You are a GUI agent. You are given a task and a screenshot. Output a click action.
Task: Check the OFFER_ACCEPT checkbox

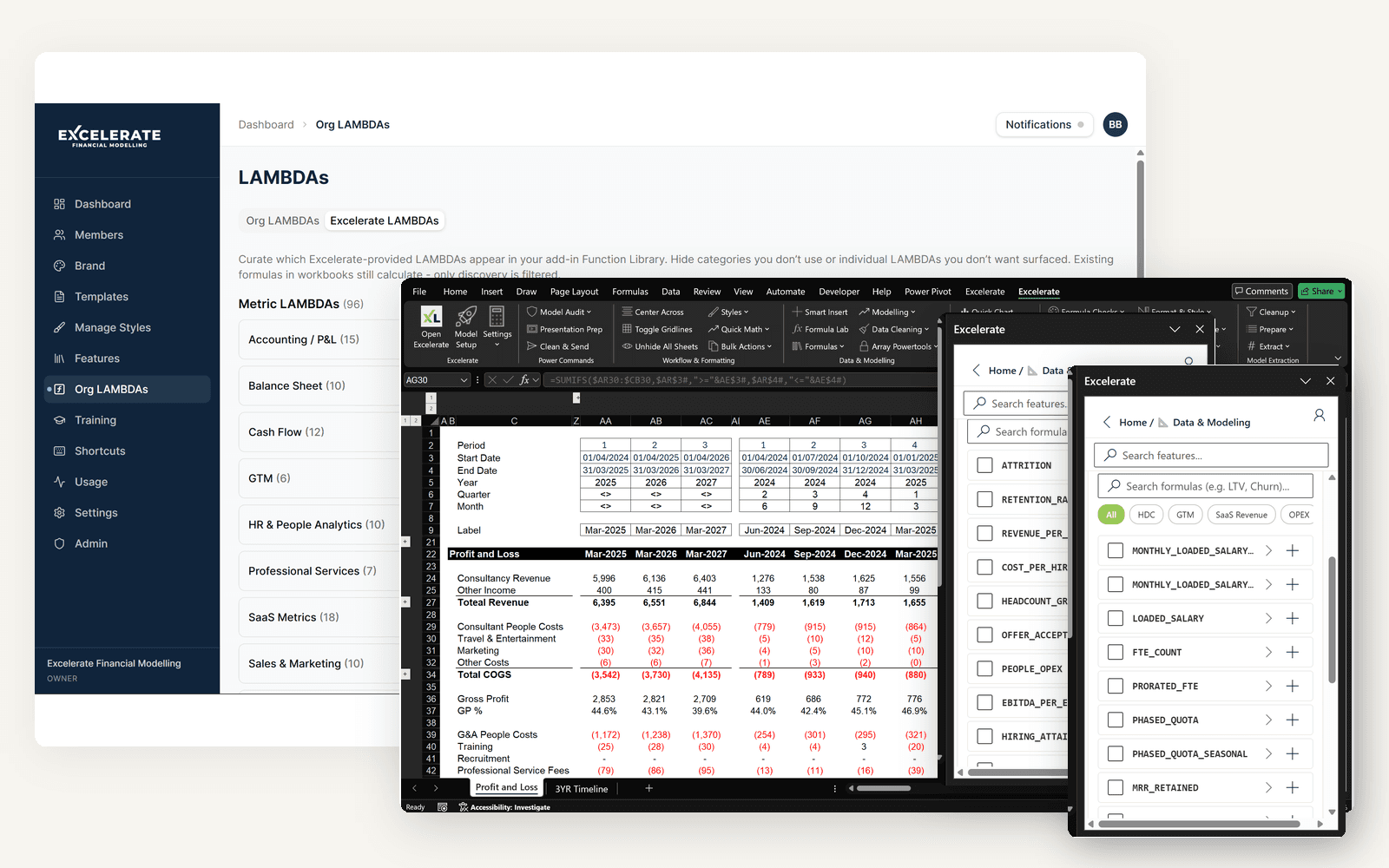coord(984,635)
